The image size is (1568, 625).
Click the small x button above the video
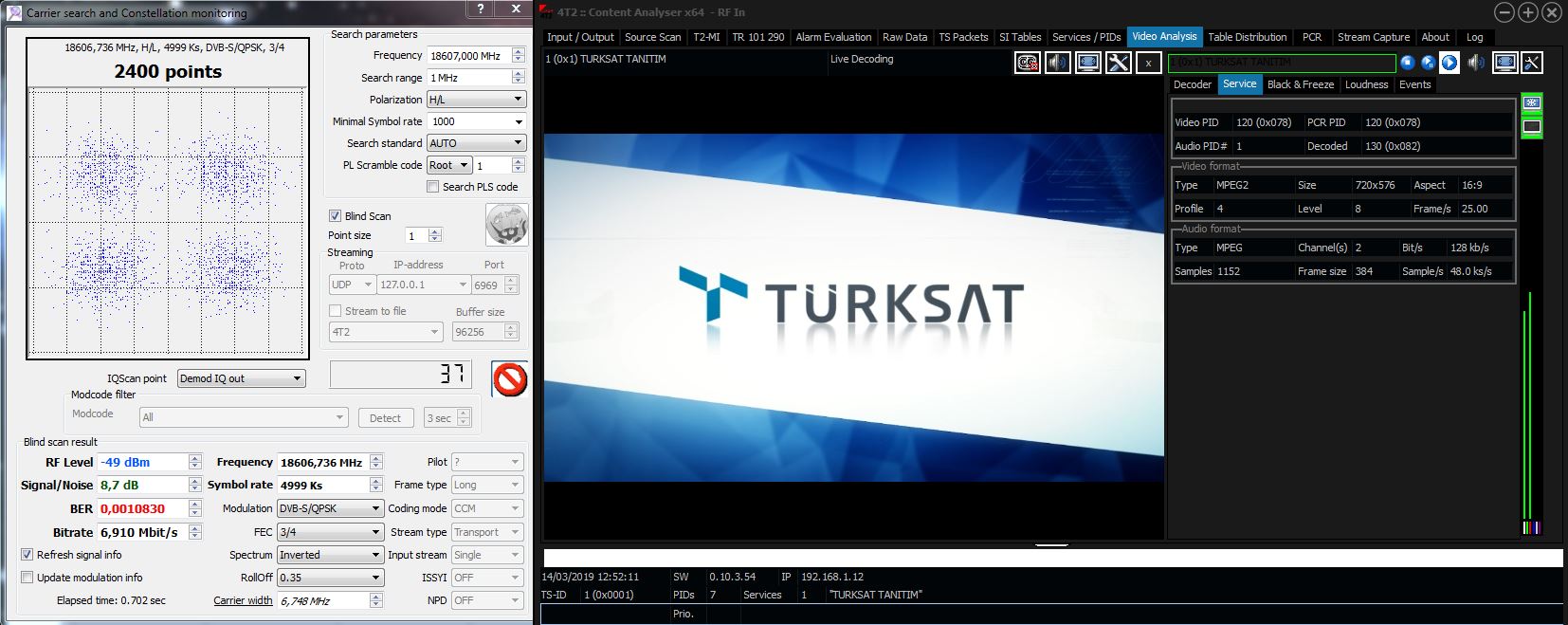(x=1148, y=63)
